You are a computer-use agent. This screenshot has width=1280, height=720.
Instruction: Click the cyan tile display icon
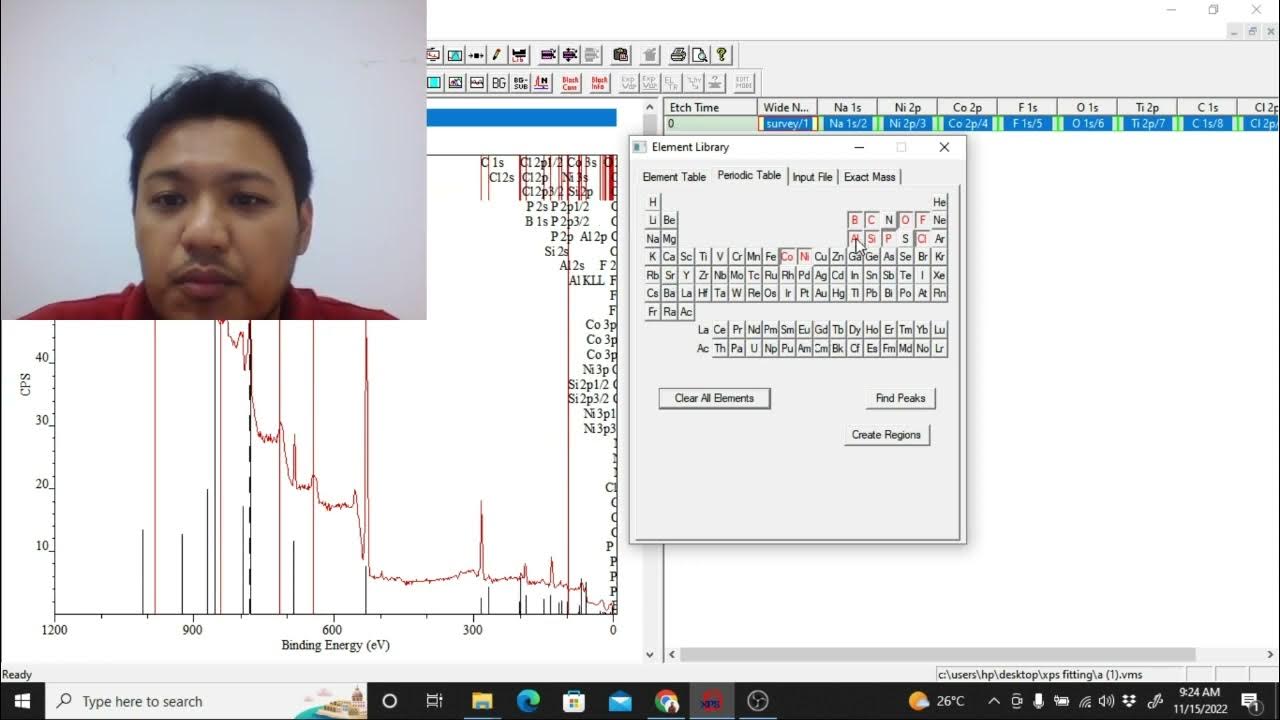[434, 82]
